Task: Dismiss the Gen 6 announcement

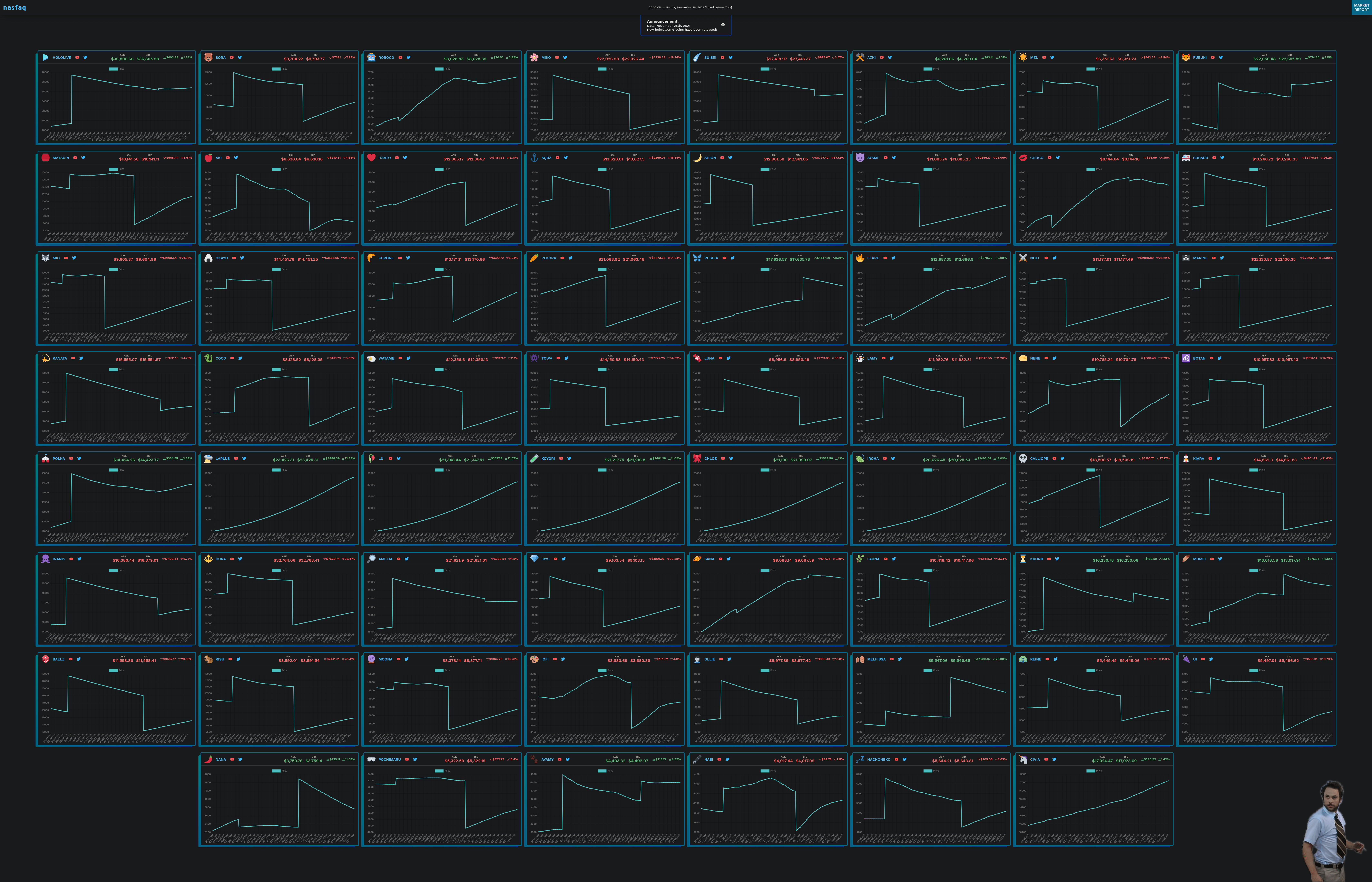Action: 723,25
